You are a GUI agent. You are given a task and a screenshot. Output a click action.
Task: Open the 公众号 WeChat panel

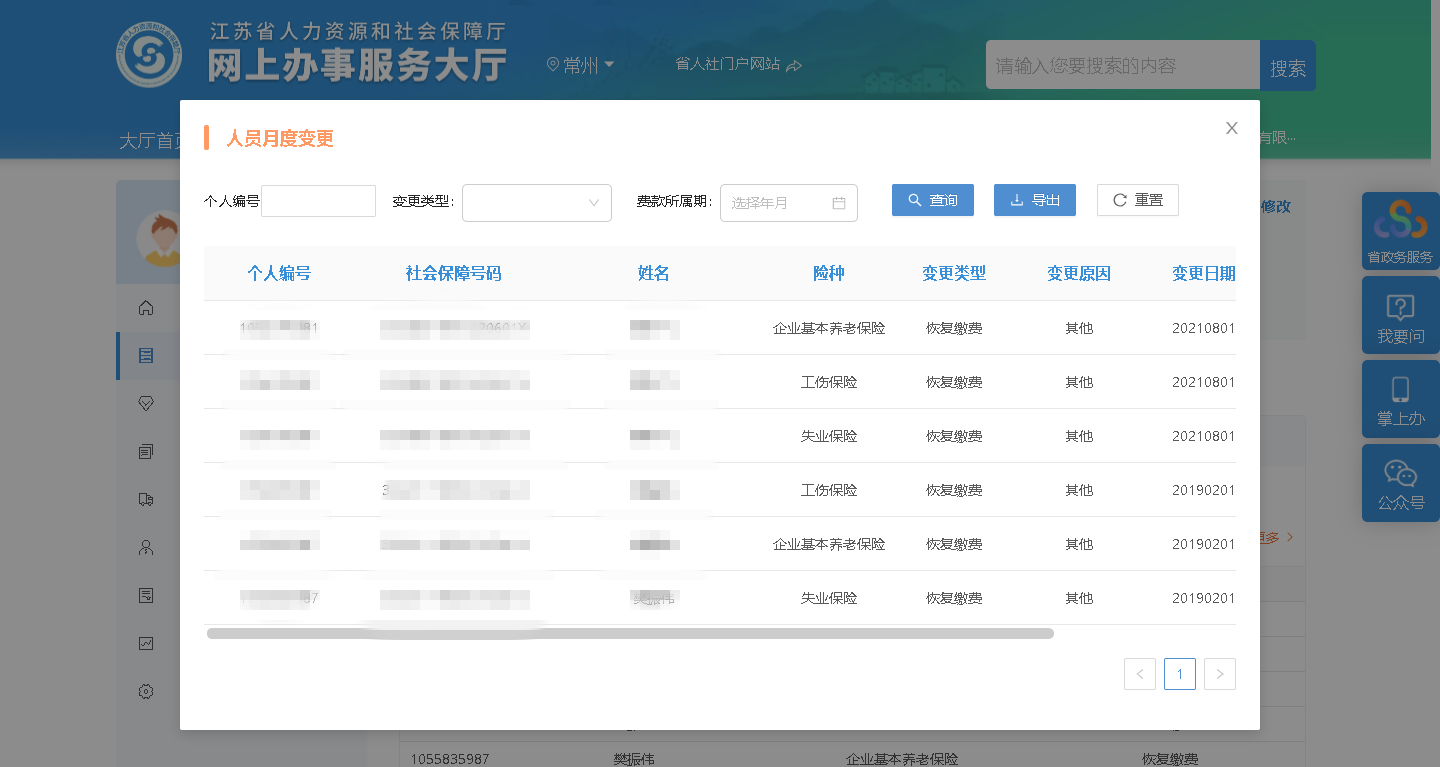pos(1400,484)
